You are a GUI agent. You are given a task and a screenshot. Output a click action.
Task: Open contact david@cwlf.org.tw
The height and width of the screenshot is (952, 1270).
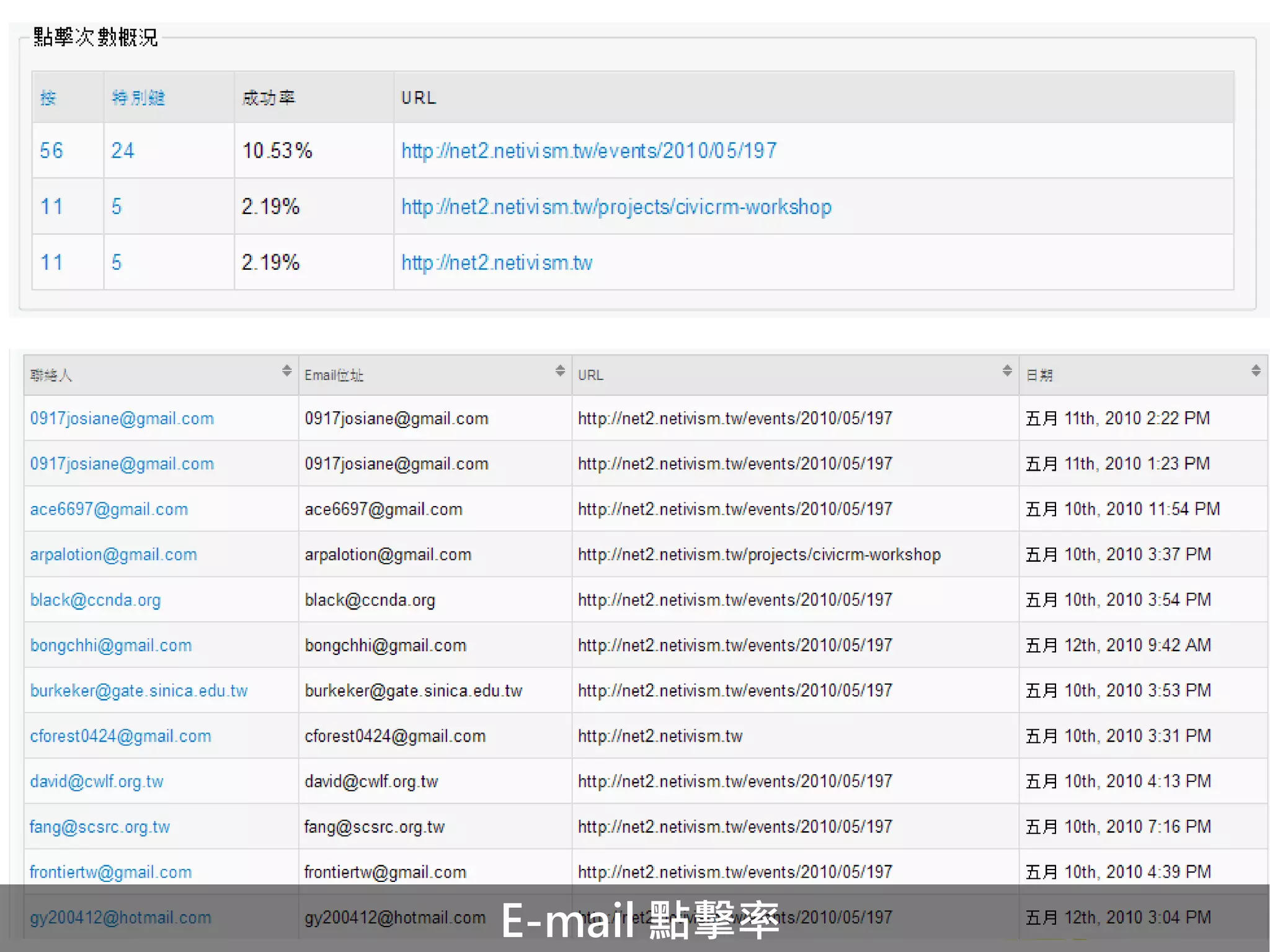point(97,781)
